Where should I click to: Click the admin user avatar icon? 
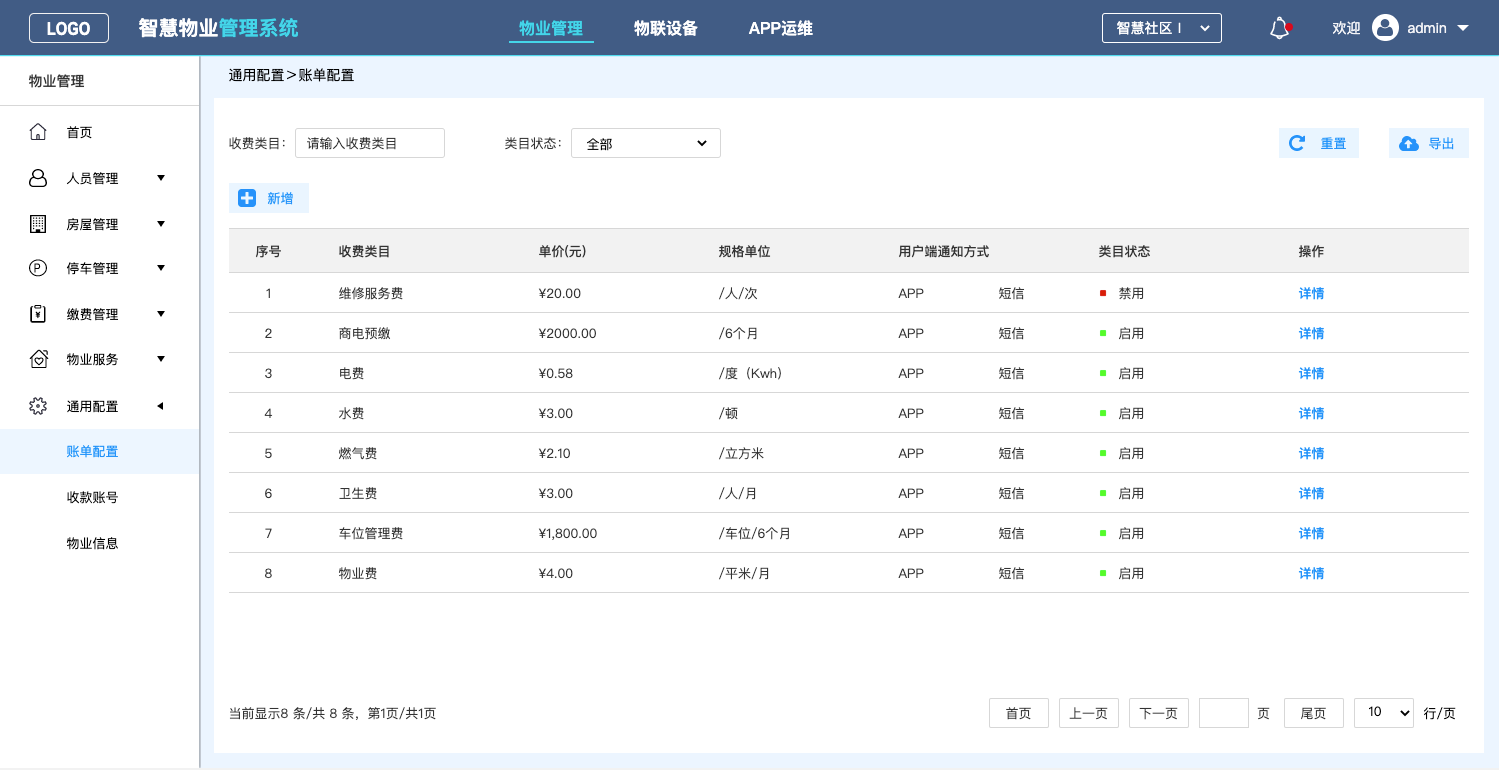[1385, 28]
